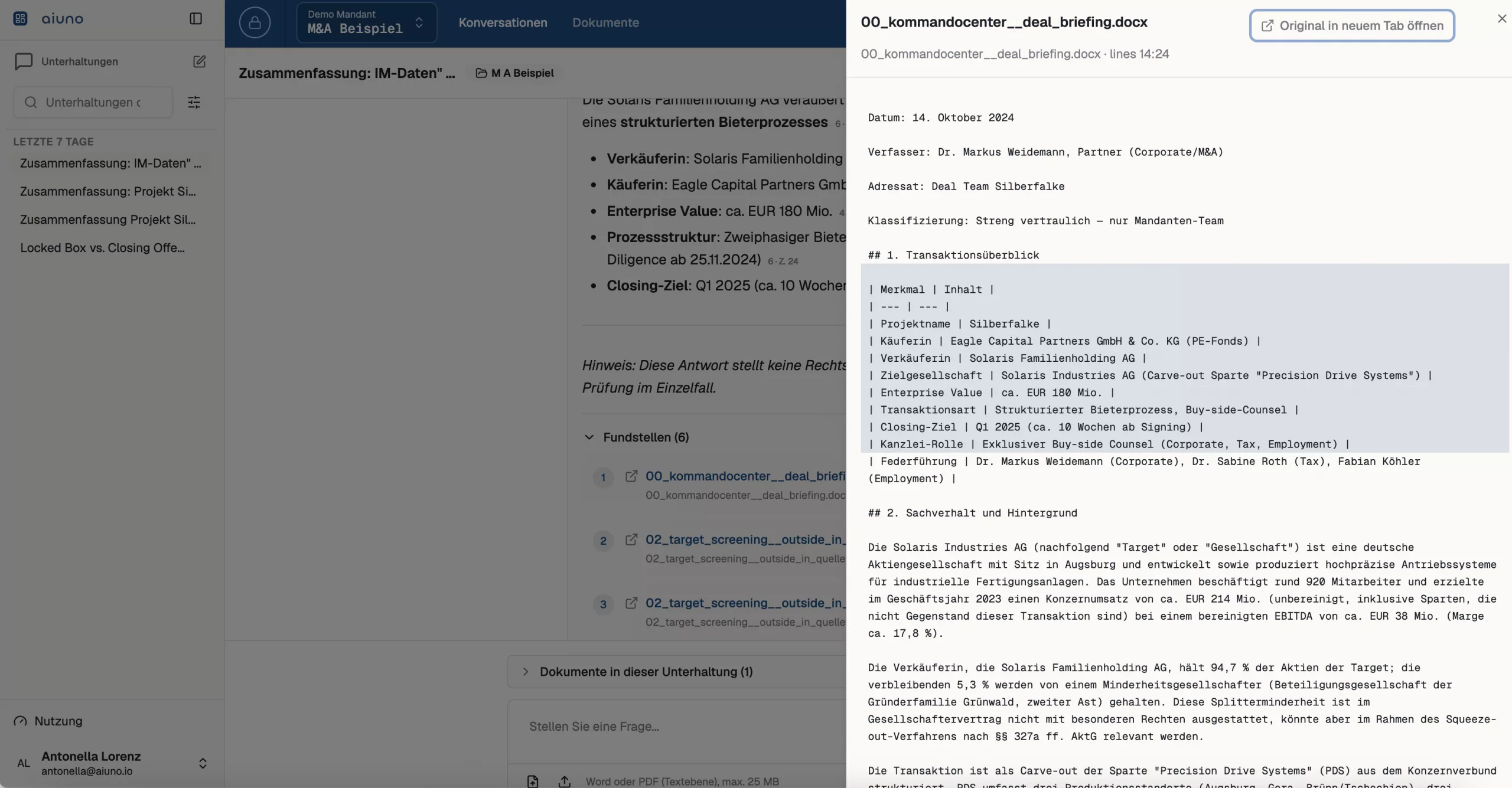Click the Unterhaltungen search field
The height and width of the screenshot is (788, 1512).
[x=93, y=102]
